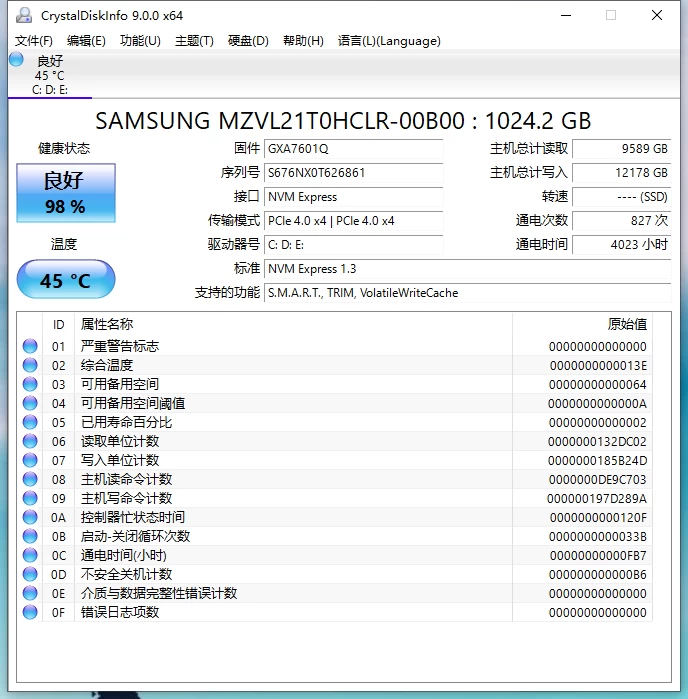This screenshot has width=688, height=699.
Task: Click raw value 0000000000FB7
Action: pos(598,556)
